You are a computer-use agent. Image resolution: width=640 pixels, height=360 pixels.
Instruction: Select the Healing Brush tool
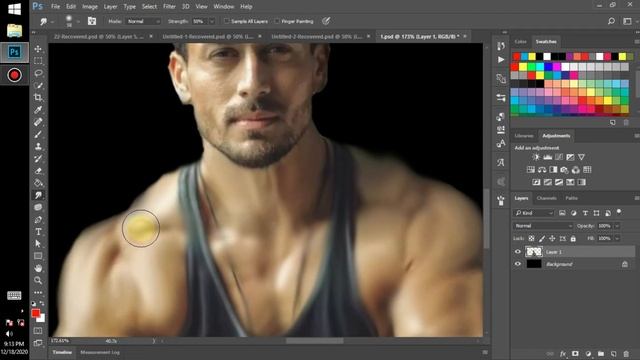coord(38,122)
